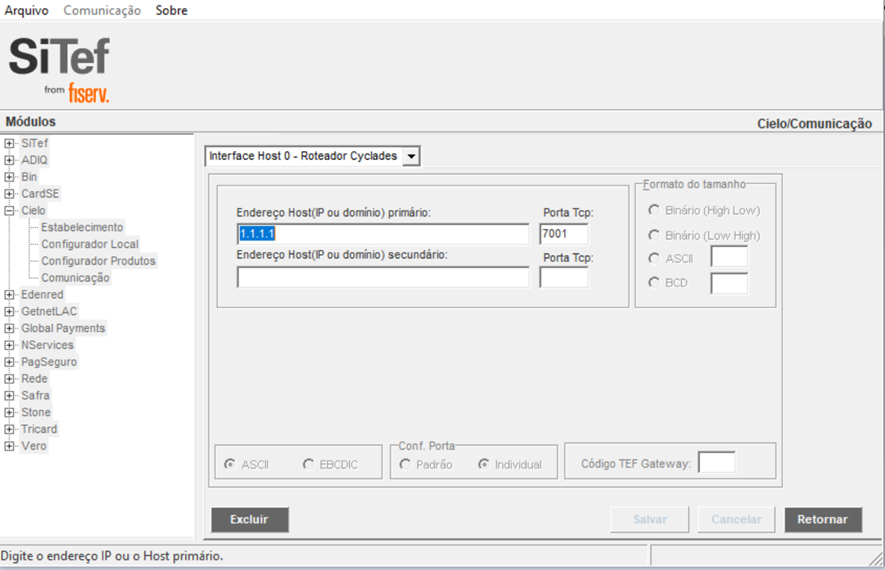Open the Comunicação menu

(102, 10)
